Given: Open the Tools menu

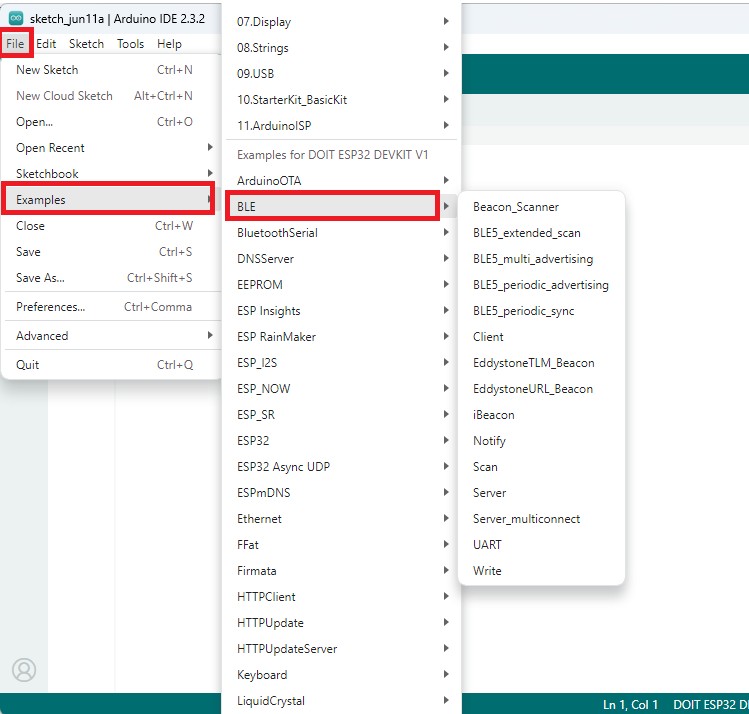Looking at the screenshot, I should click(x=130, y=44).
